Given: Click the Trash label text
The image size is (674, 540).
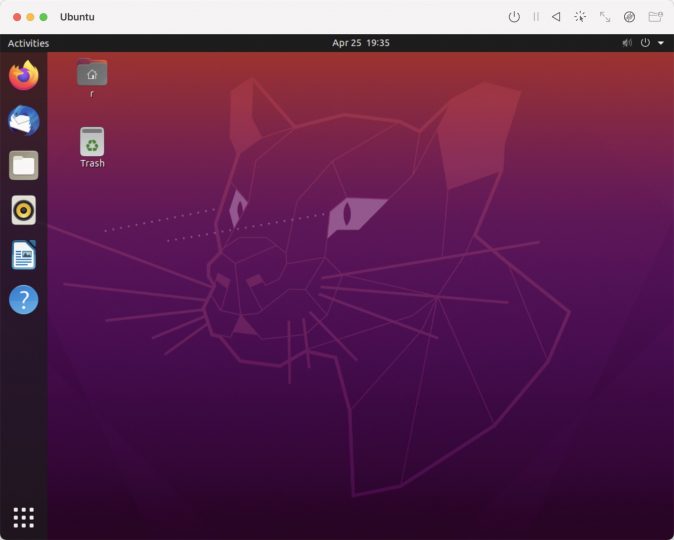Looking at the screenshot, I should coord(92,163).
